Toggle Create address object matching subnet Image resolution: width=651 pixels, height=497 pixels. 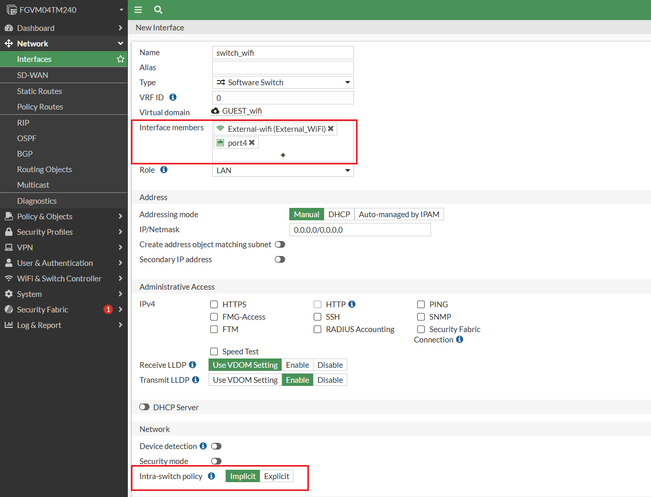(280, 244)
